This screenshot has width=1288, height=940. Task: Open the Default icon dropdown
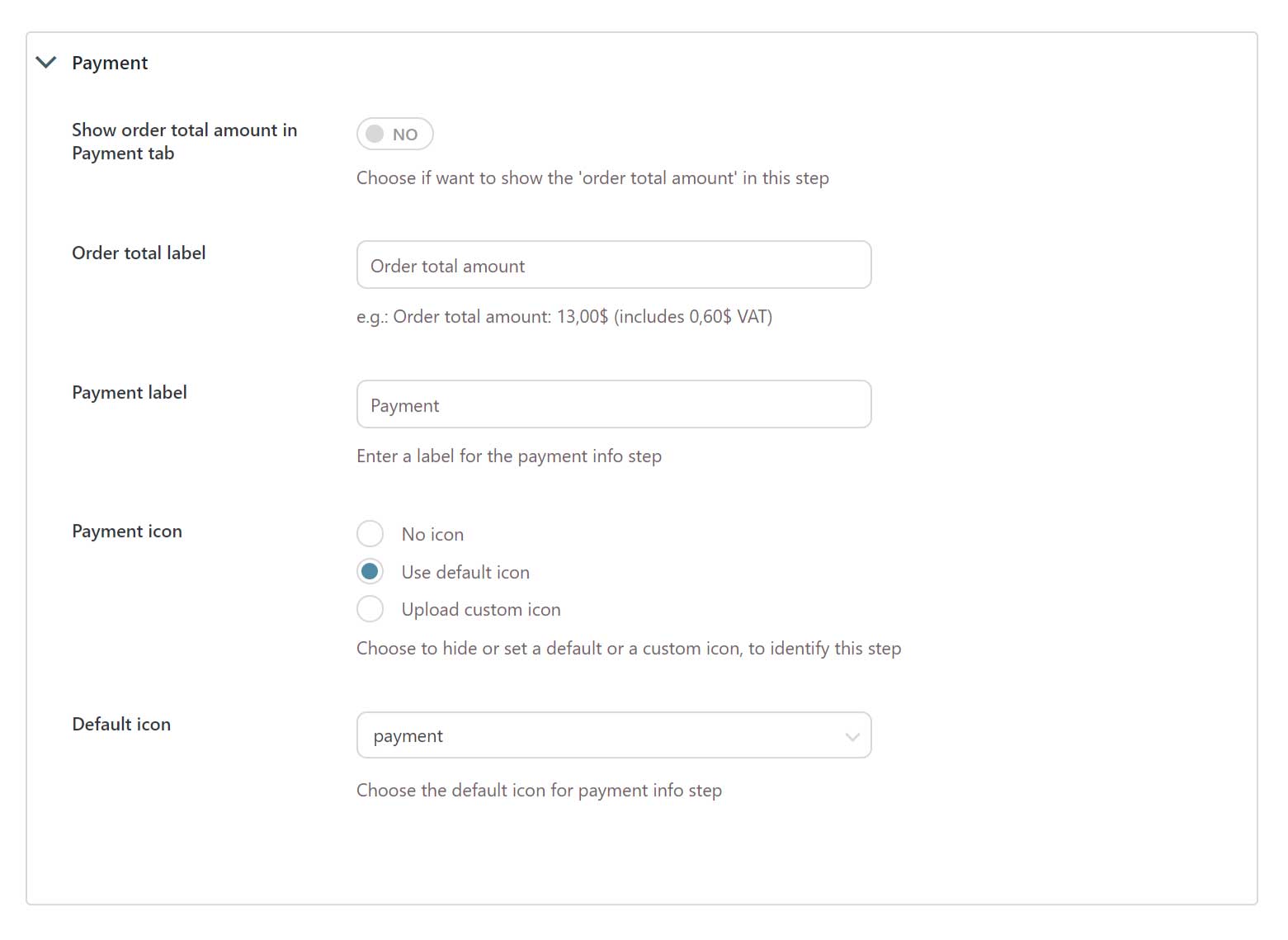(x=613, y=735)
